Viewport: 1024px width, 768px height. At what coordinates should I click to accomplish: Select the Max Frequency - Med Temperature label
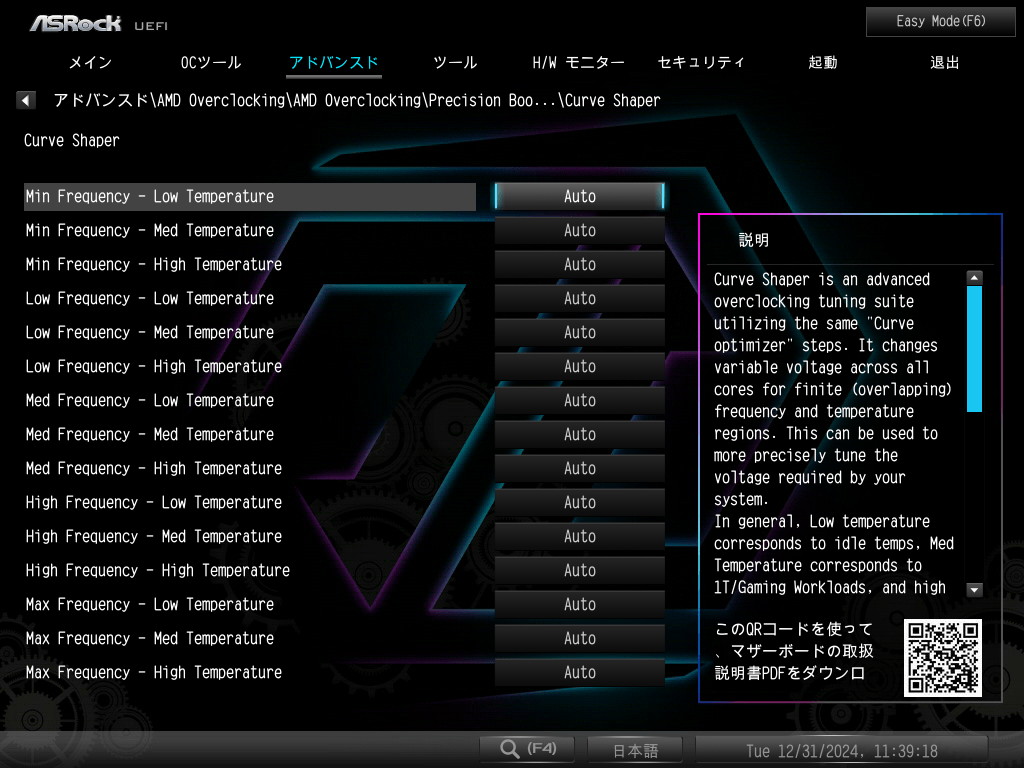[x=150, y=638]
